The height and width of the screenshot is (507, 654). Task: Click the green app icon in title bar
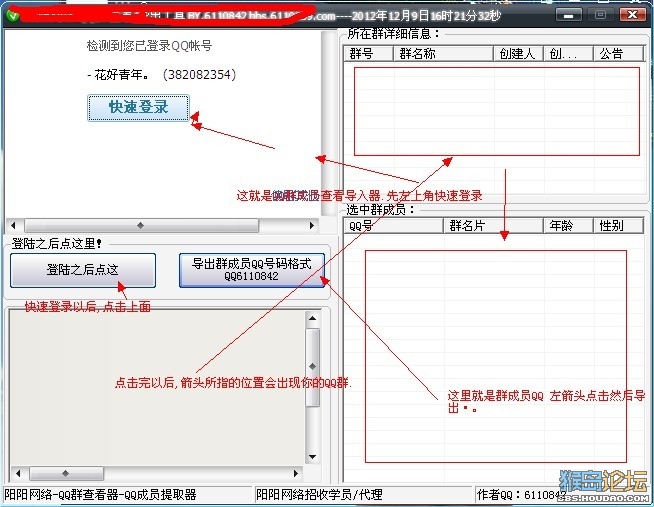[x=13, y=16]
